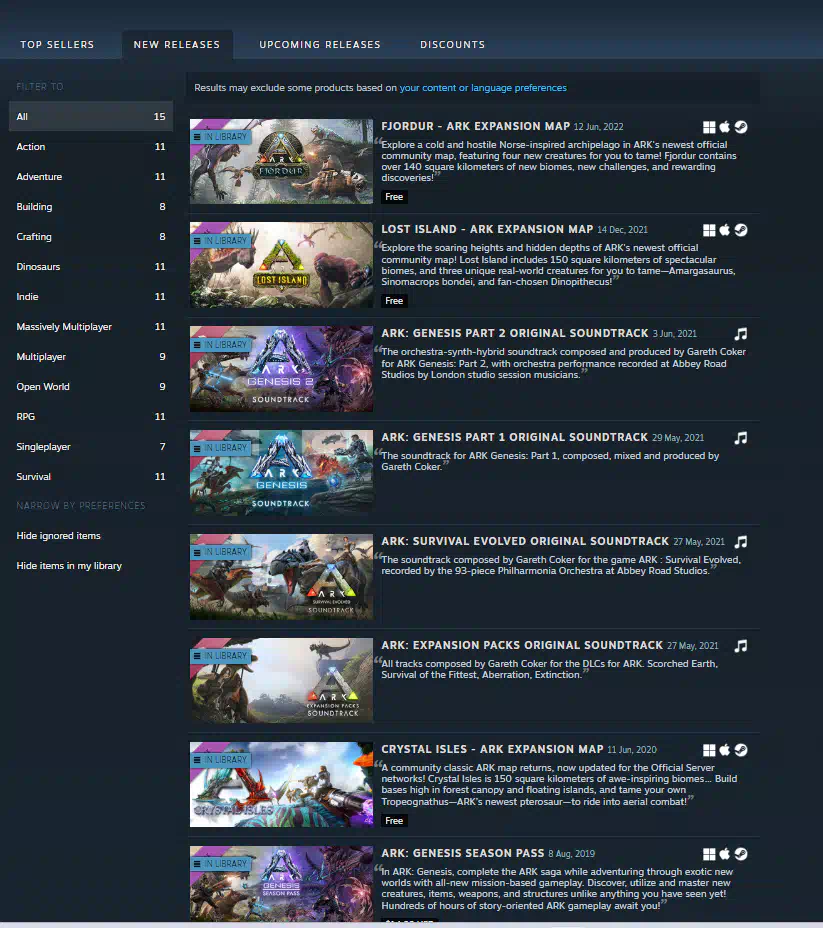Click Apple icon on Fjordur row
This screenshot has height=928, width=823.
[725, 127]
